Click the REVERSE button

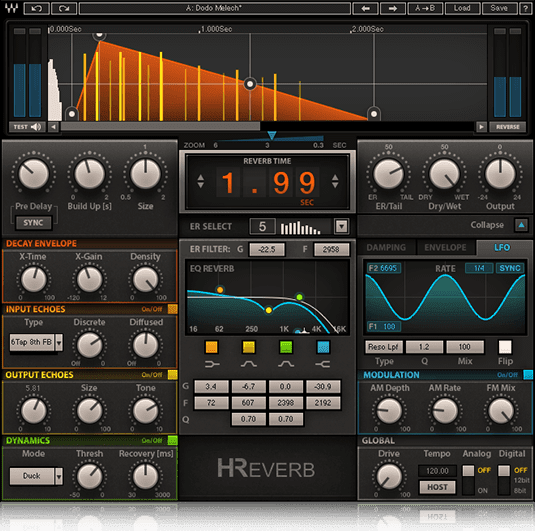(508, 127)
